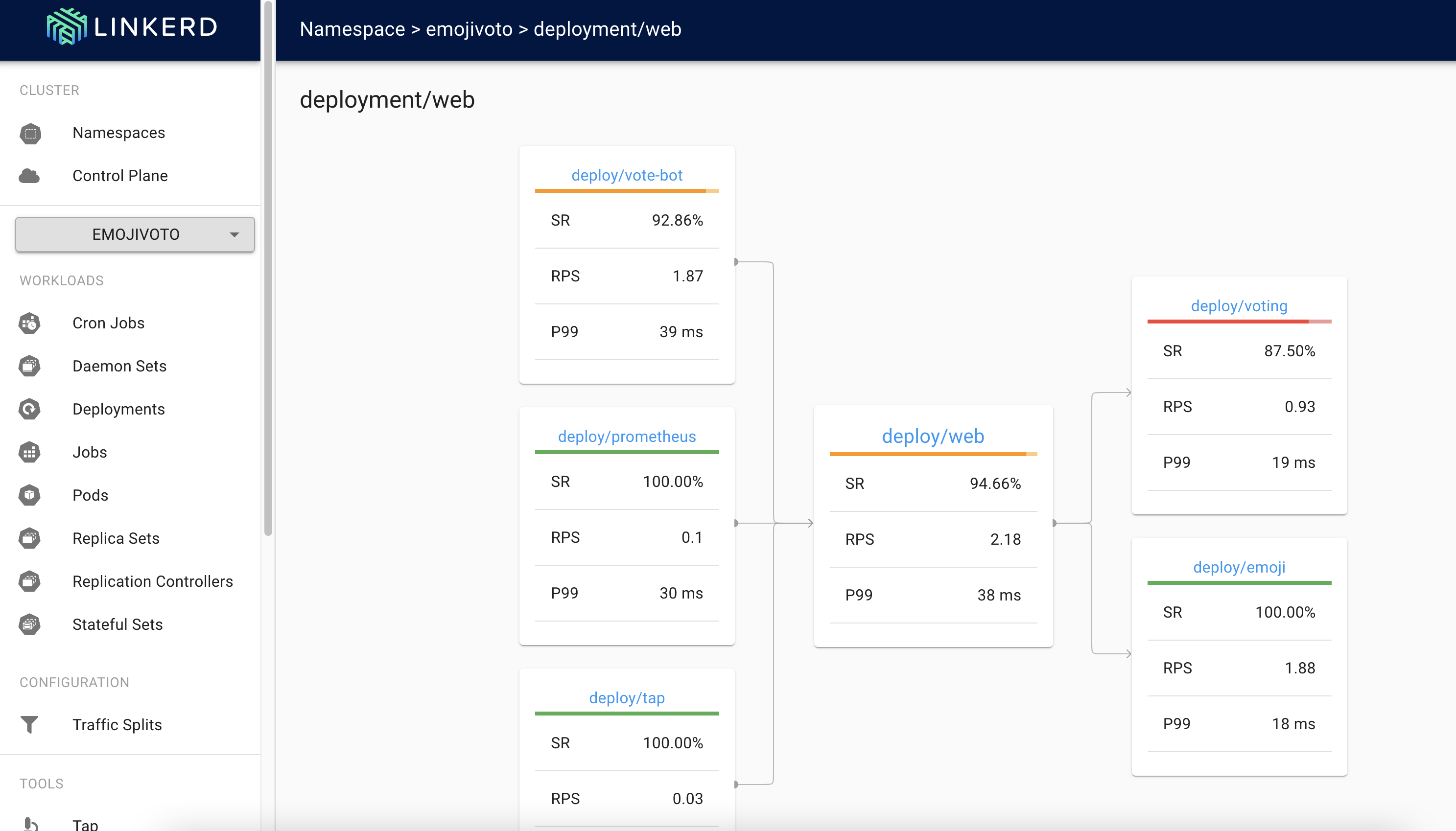Click the deploy/web orange success rate bar
This screenshot has height=831, width=1456.
coord(933,454)
